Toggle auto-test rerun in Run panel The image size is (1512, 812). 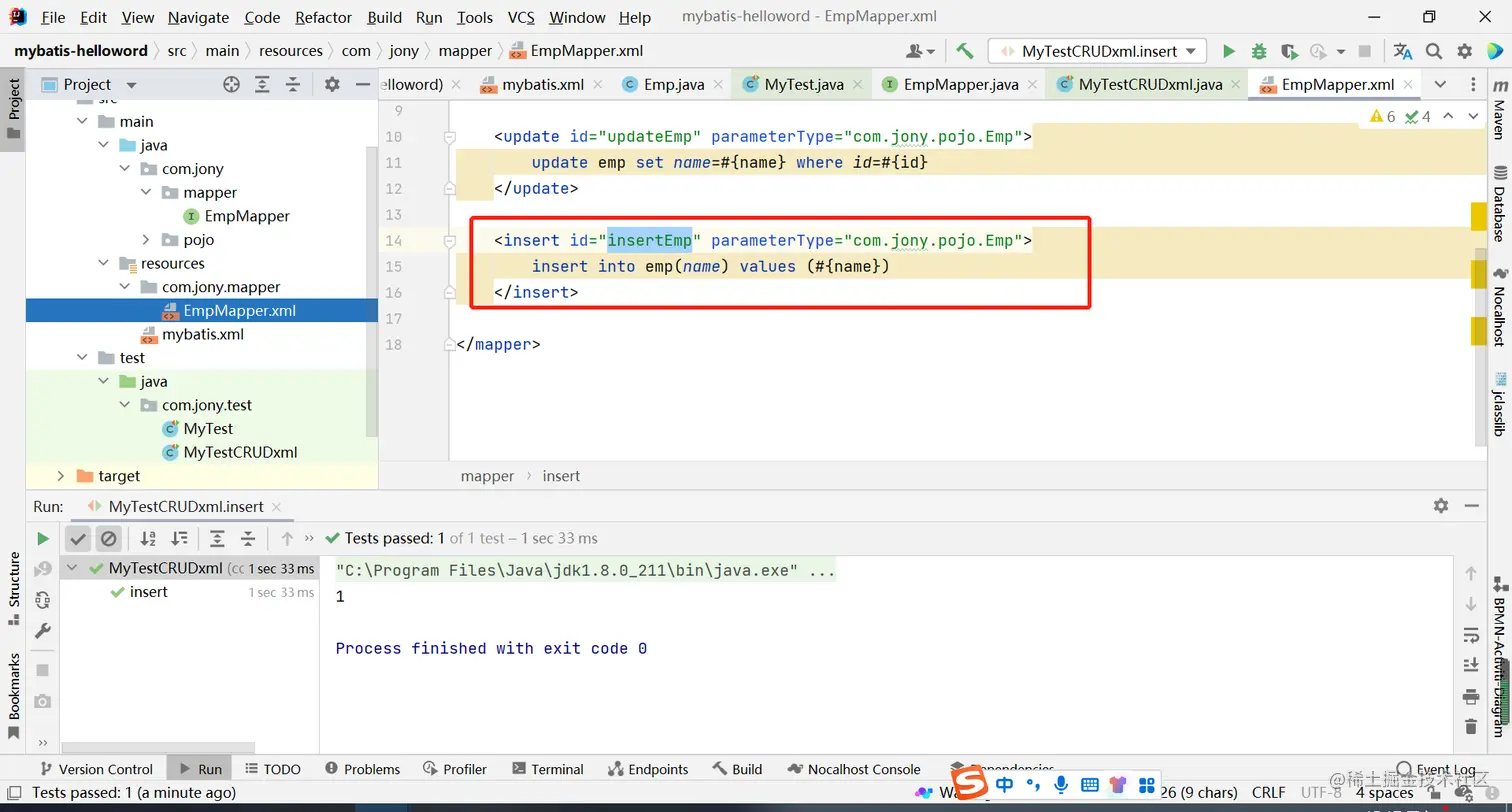[42, 600]
